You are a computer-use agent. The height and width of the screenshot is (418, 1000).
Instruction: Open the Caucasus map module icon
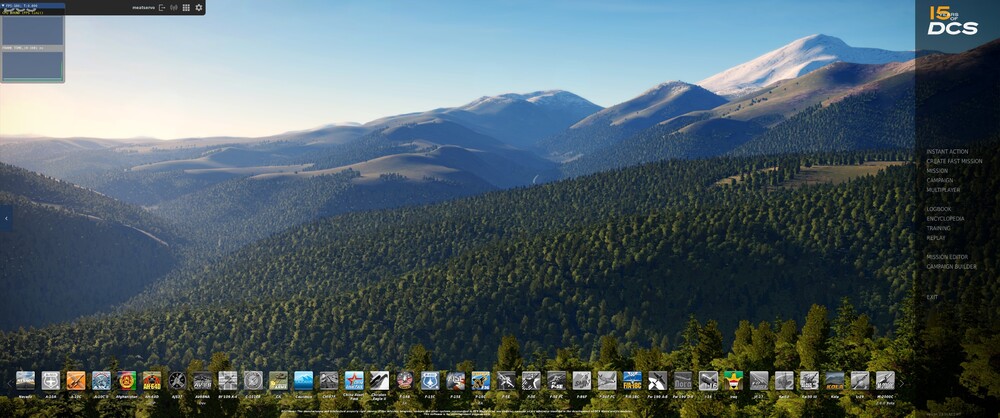click(304, 380)
